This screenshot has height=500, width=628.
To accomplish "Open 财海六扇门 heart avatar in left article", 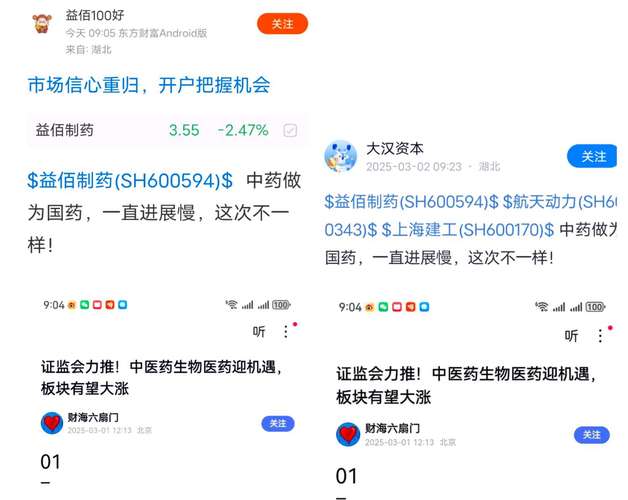I will 52,423.
